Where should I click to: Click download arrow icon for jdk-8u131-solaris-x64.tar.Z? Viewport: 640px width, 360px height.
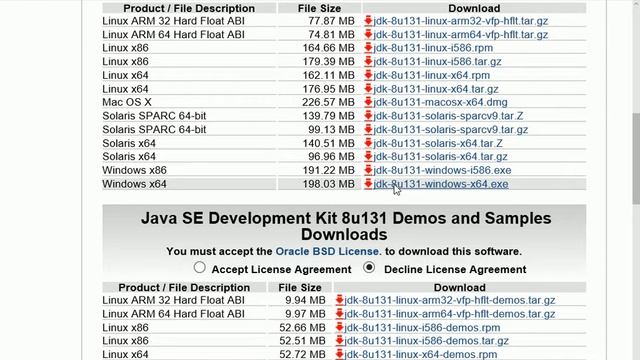(368, 143)
